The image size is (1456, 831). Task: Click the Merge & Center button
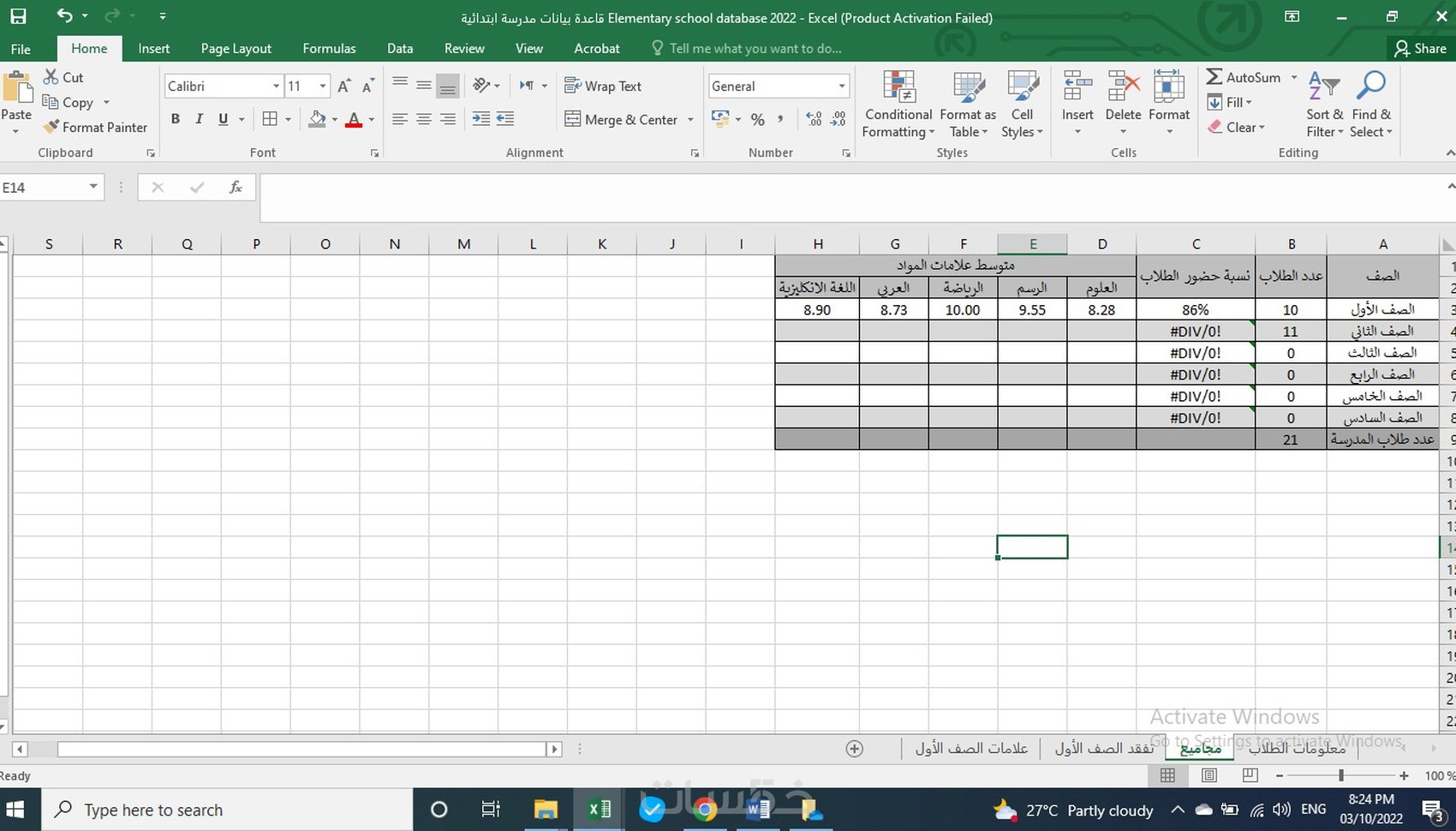622,119
